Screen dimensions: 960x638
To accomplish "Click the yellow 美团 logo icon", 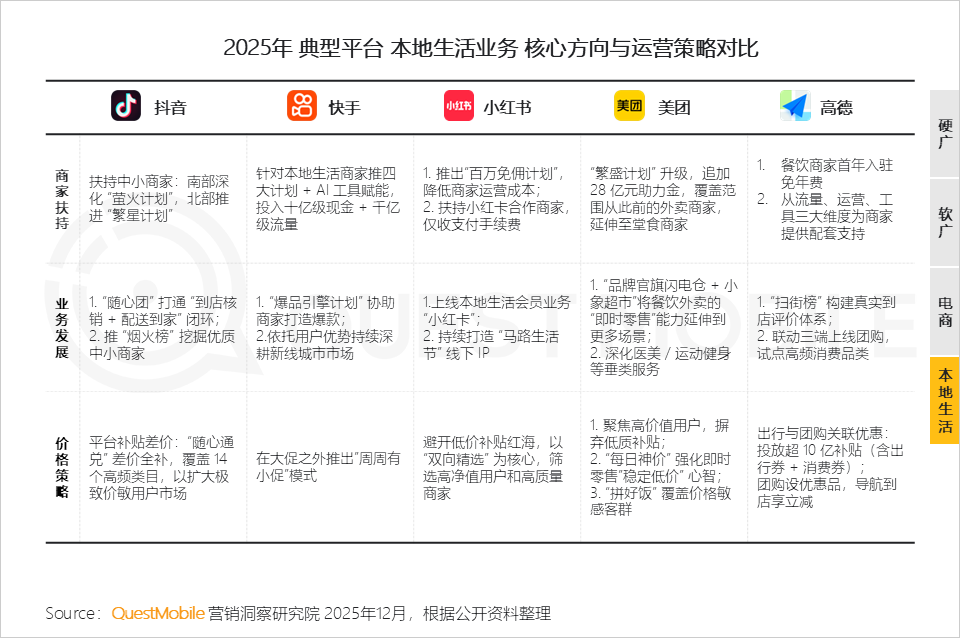I will coord(628,105).
